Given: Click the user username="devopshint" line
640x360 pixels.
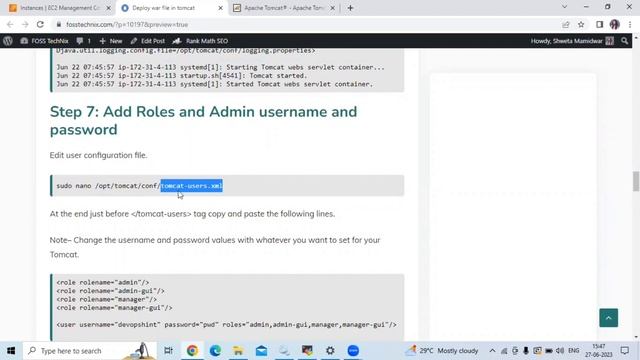Looking at the screenshot, I should point(227,324).
